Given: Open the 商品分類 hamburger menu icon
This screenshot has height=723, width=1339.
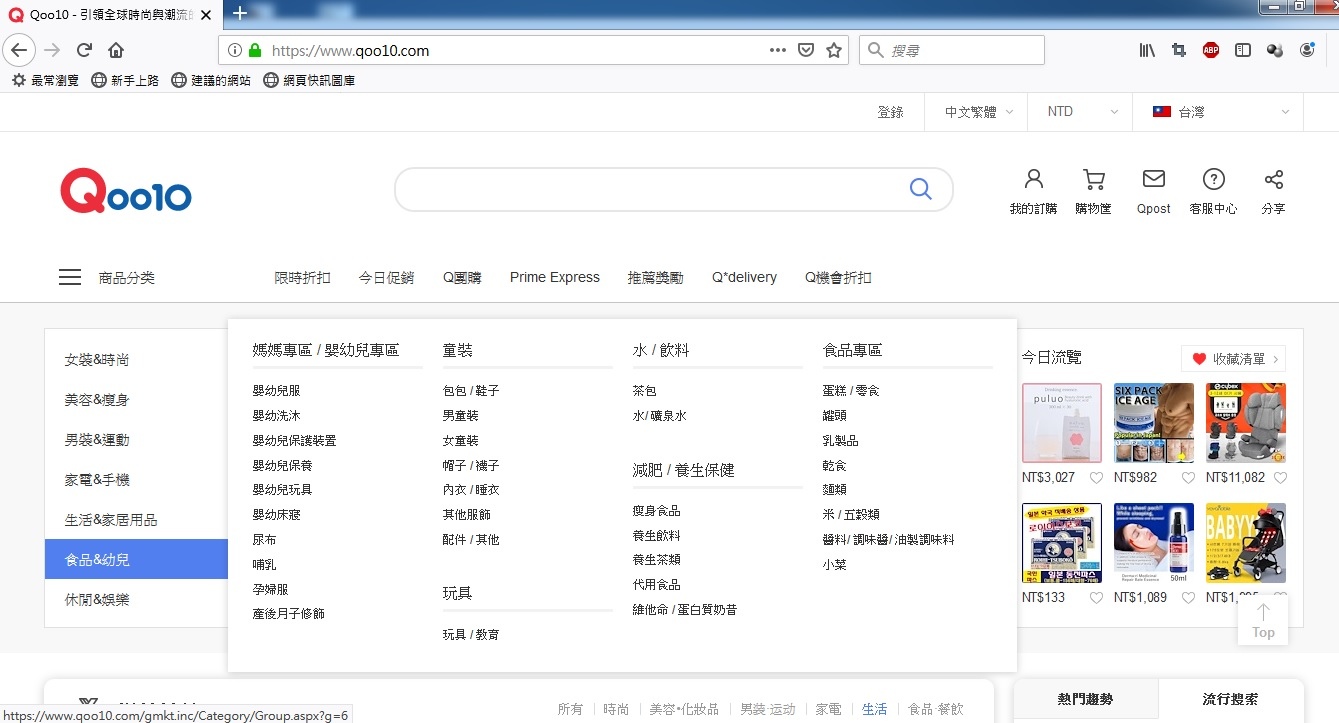Looking at the screenshot, I should (70, 278).
